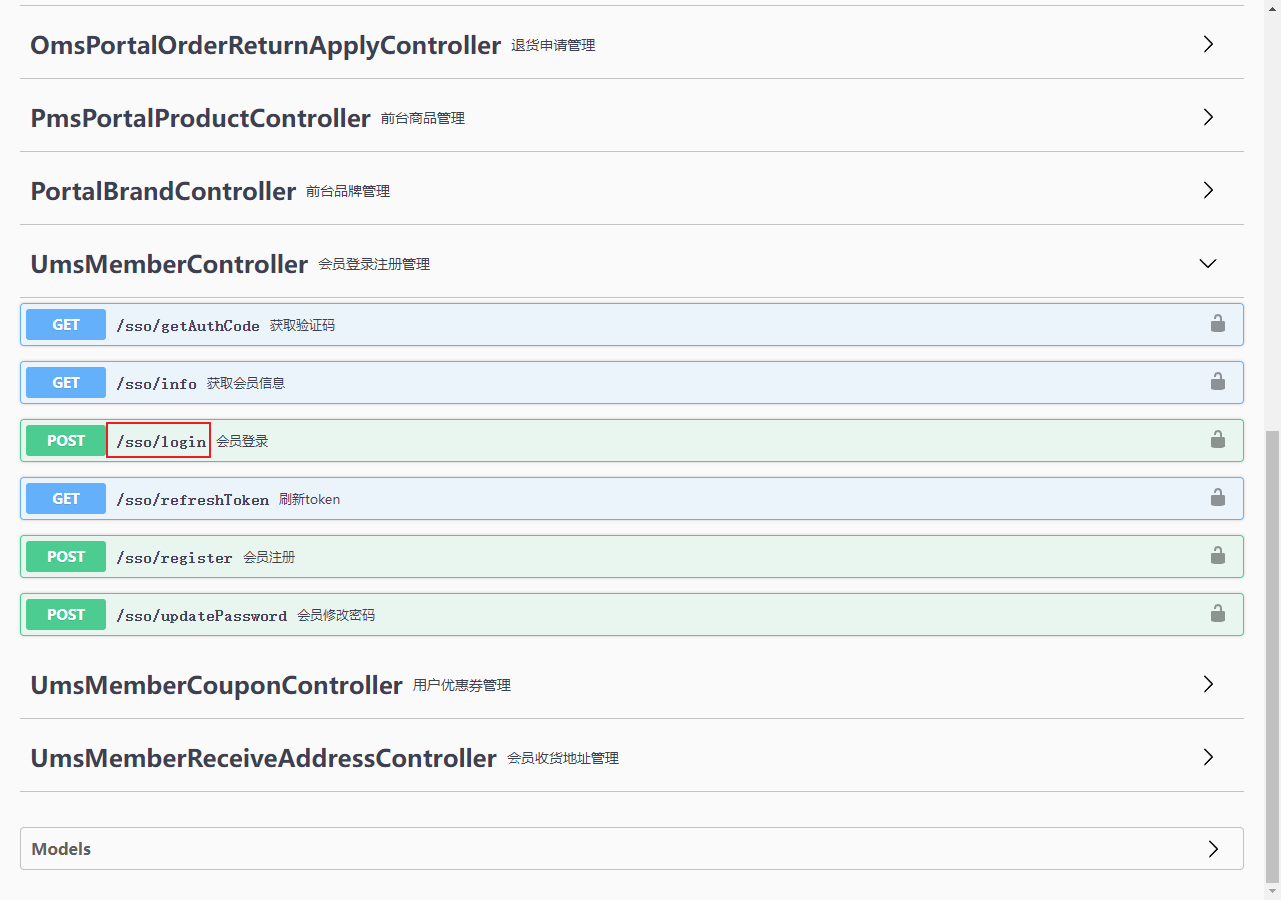Open the POST /sso/register method badge
The width and height of the screenshot is (1281, 900).
66,556
